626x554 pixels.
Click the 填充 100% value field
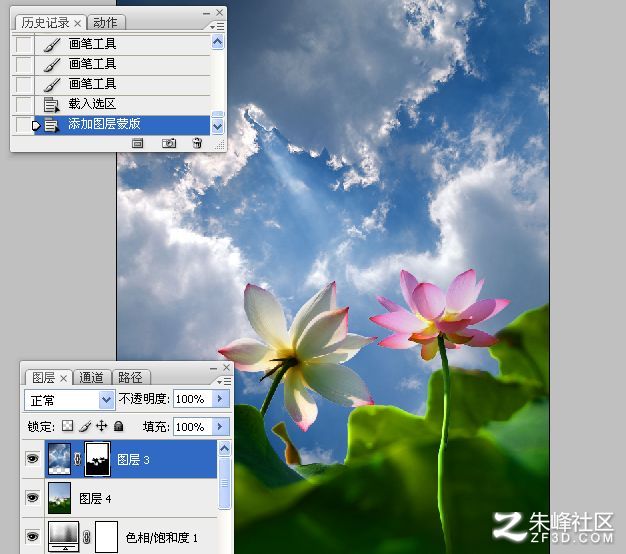(192, 427)
